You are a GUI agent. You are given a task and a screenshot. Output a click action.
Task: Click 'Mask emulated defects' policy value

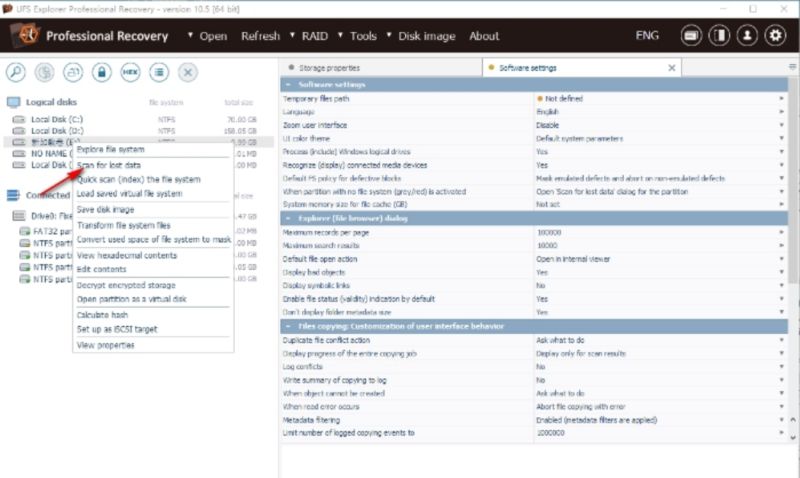click(630, 179)
